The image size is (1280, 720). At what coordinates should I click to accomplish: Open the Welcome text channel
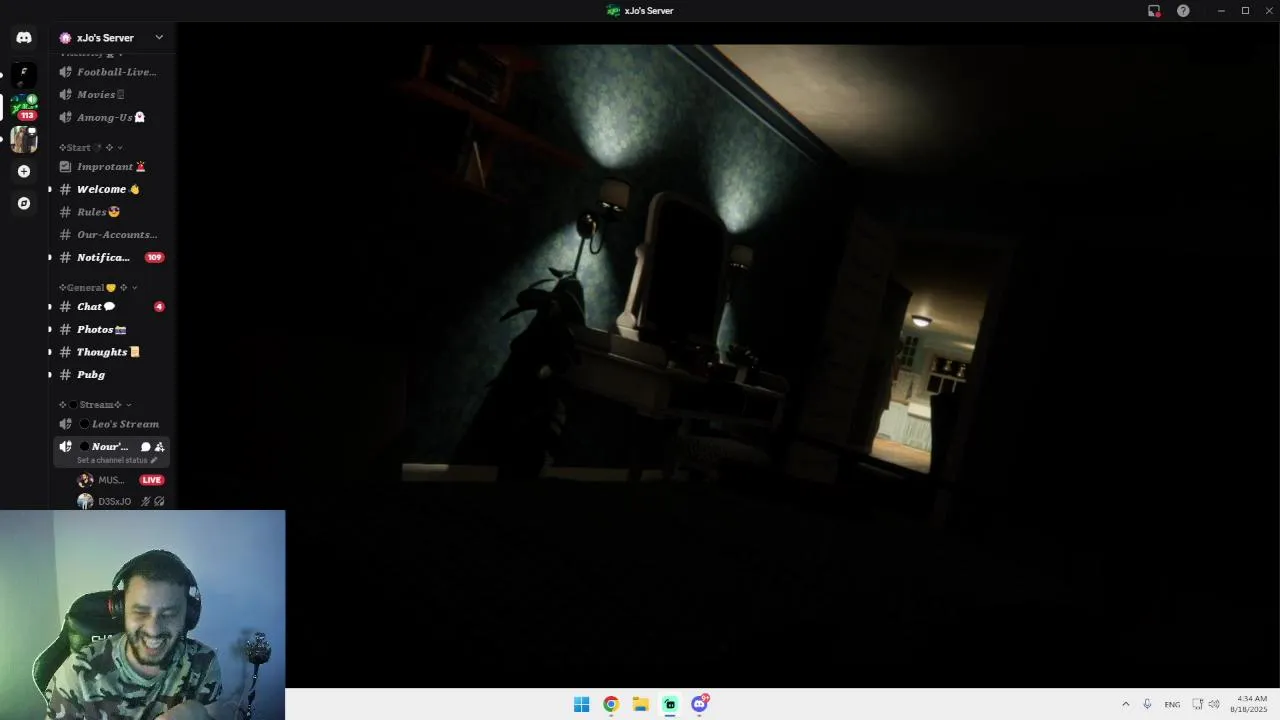click(x=111, y=190)
